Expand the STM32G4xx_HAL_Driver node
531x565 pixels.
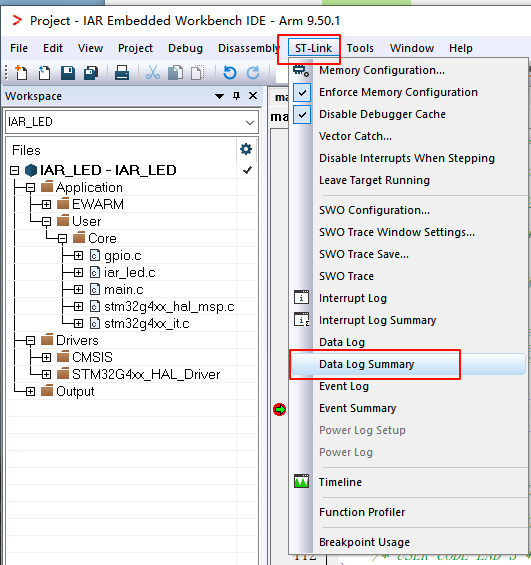coord(46,374)
